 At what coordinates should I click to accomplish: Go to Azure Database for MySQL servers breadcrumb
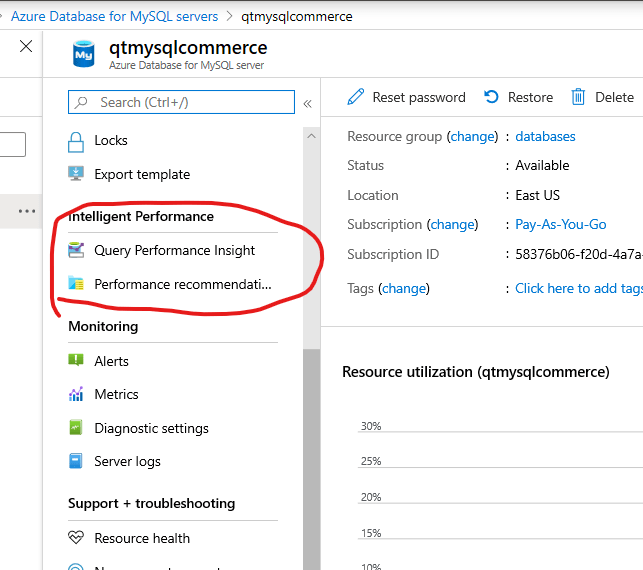114,16
